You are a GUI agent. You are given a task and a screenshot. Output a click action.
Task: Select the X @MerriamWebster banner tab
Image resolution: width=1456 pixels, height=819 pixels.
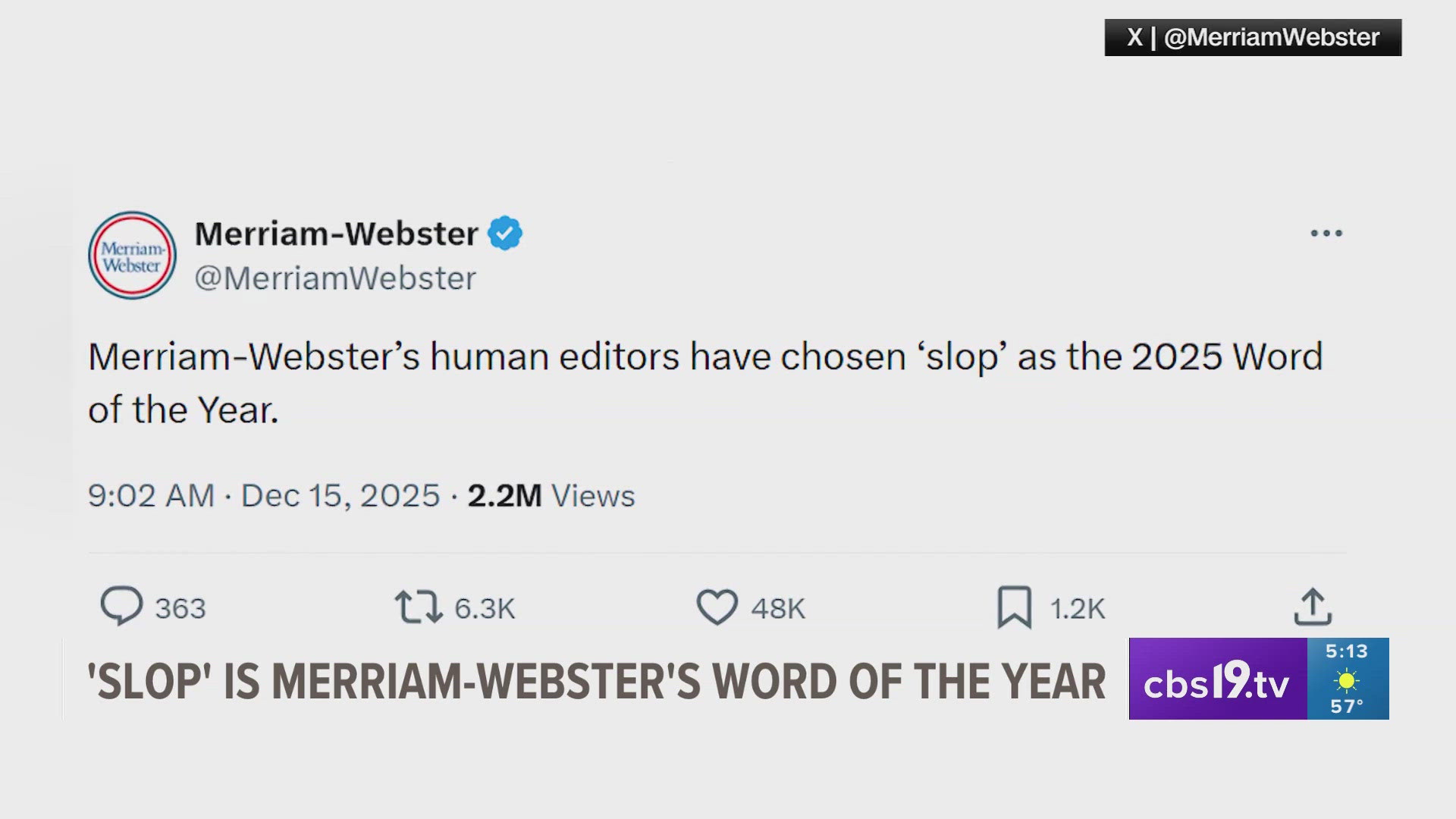1252,36
